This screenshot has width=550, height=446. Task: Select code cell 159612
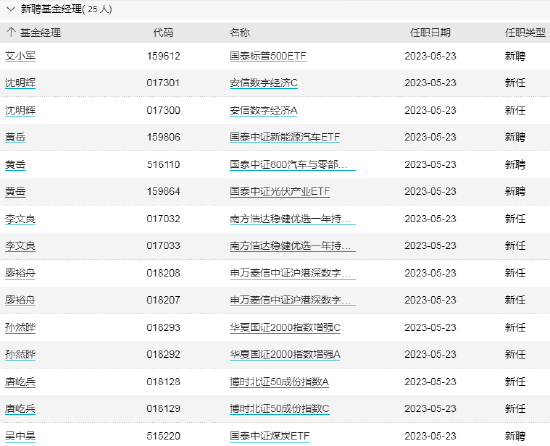pos(163,56)
